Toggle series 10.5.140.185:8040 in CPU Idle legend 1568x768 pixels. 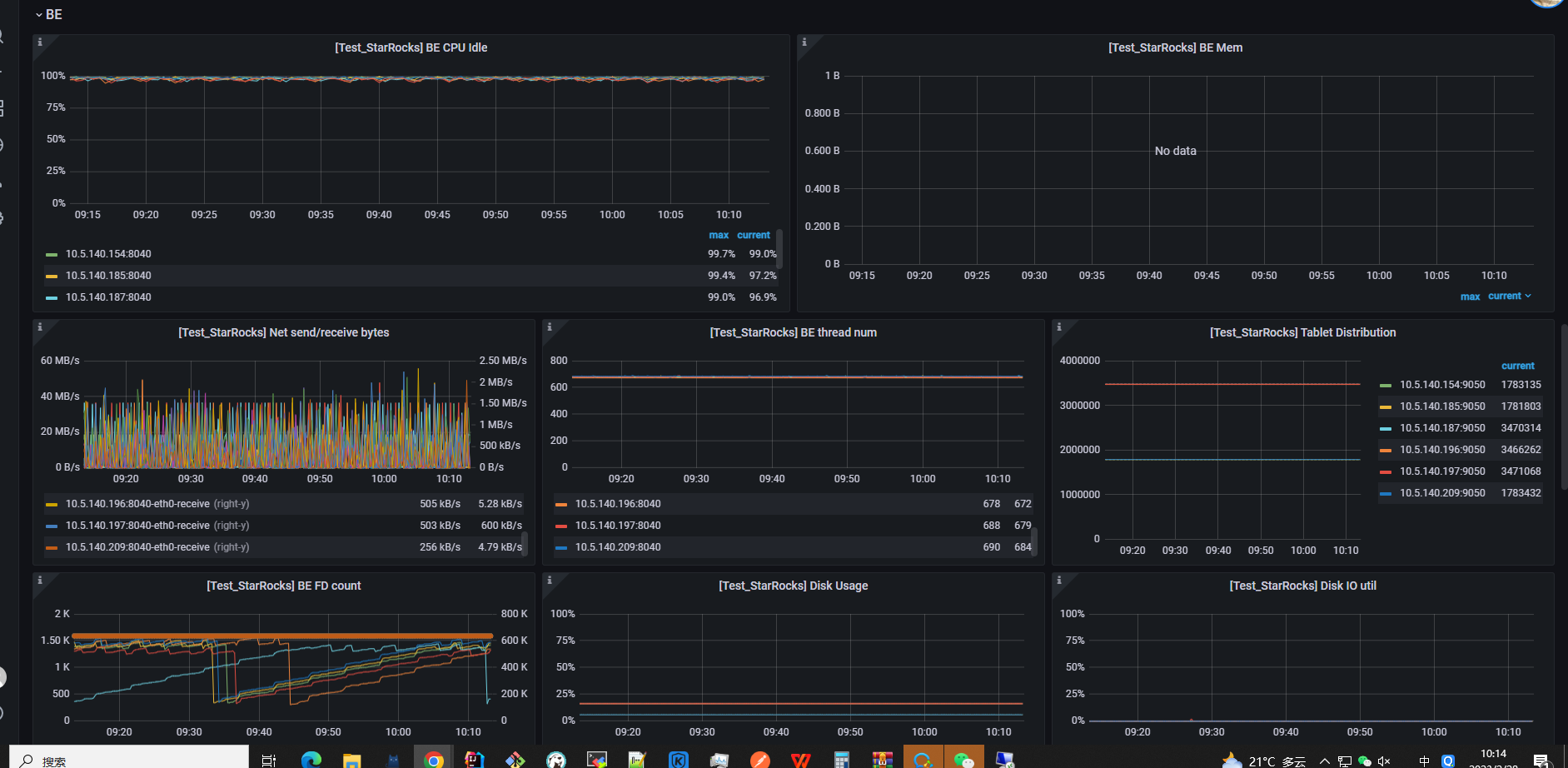click(x=108, y=276)
